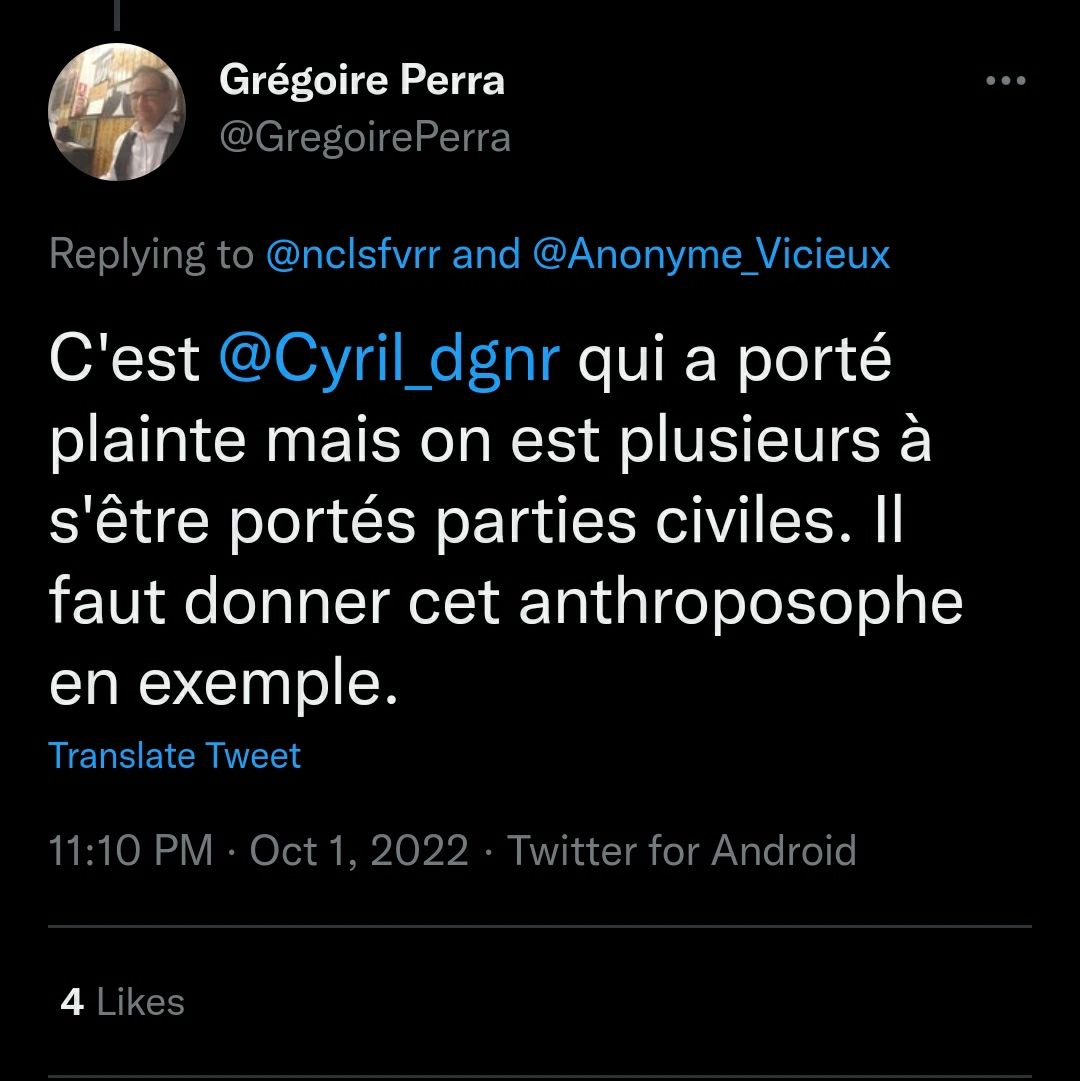The image size is (1080, 1081).
Task: Open the @Anonyme_Vicieux profile link
Action: pyautogui.click(x=711, y=255)
